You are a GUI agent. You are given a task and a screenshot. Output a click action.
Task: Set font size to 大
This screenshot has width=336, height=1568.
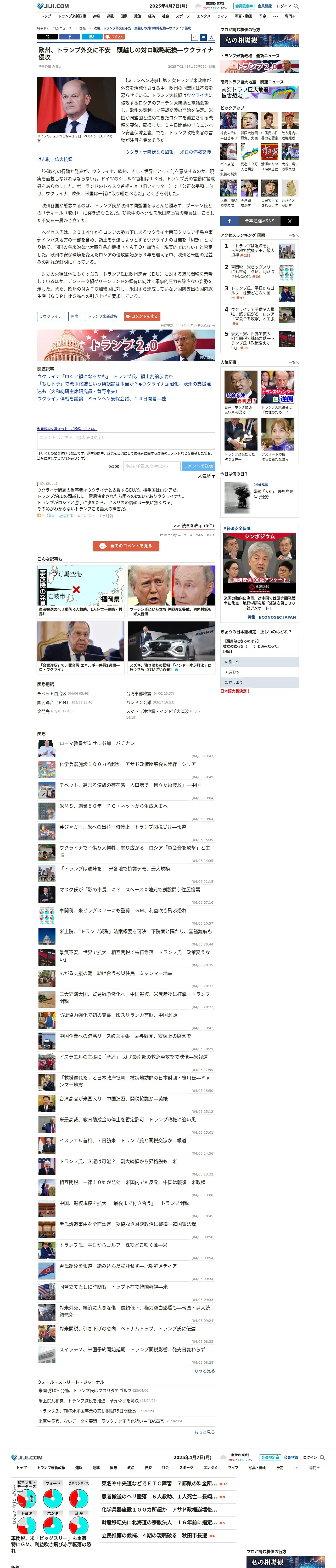pos(212,37)
